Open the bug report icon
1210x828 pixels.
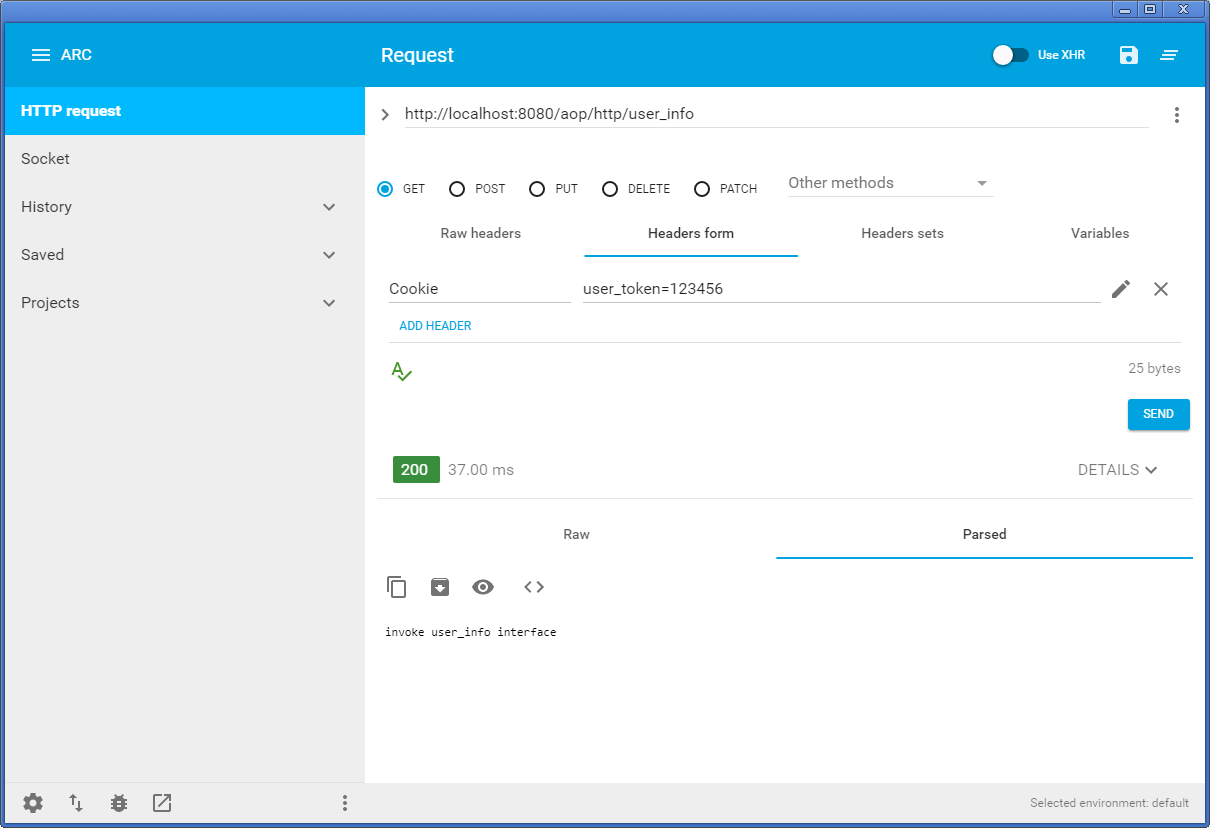pyautogui.click(x=119, y=803)
